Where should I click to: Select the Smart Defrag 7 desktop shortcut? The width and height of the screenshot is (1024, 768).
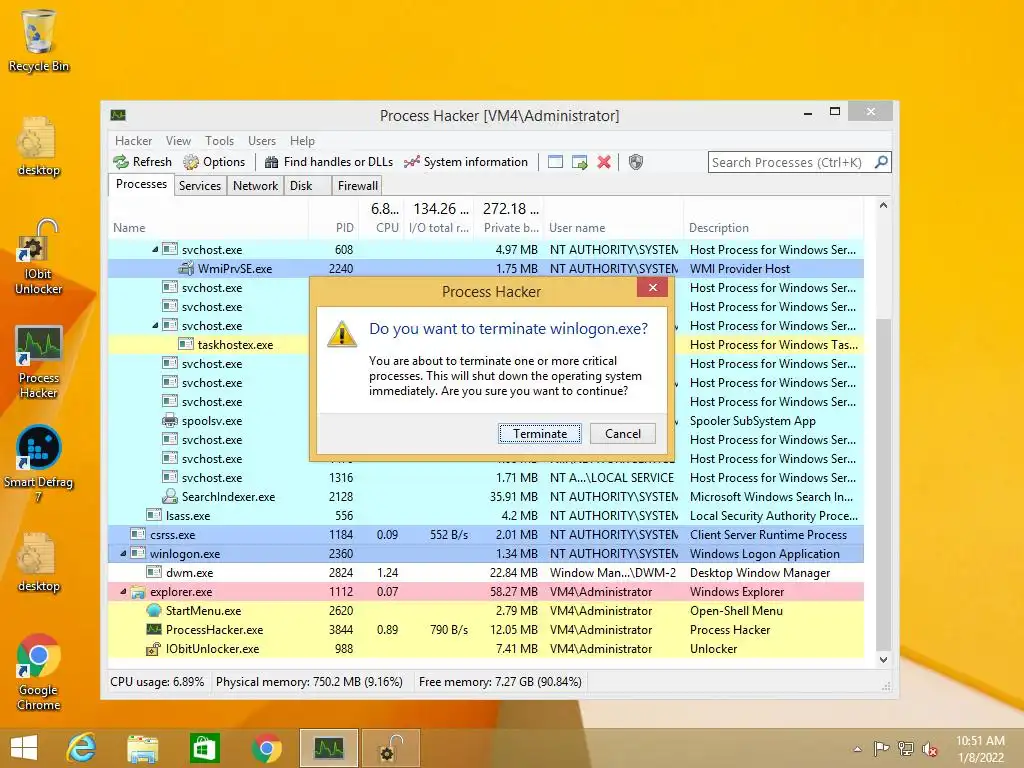(x=39, y=464)
